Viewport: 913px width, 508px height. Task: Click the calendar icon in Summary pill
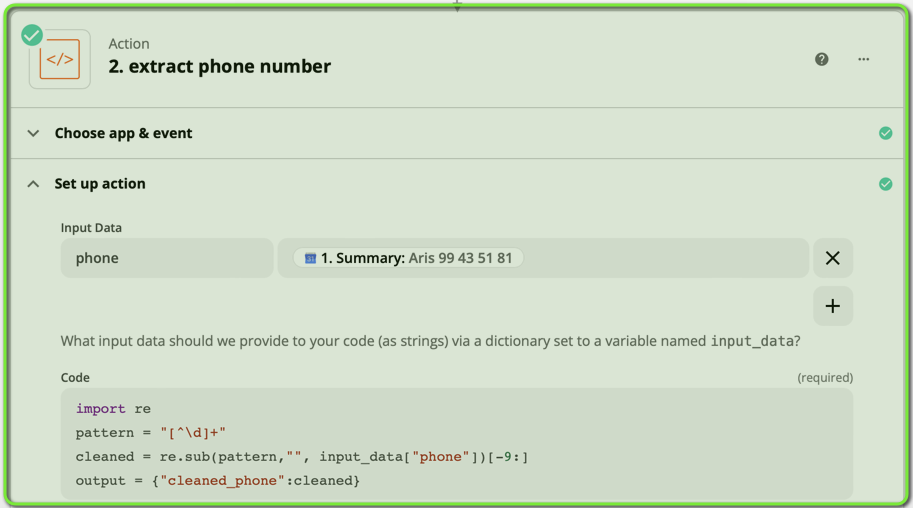310,258
